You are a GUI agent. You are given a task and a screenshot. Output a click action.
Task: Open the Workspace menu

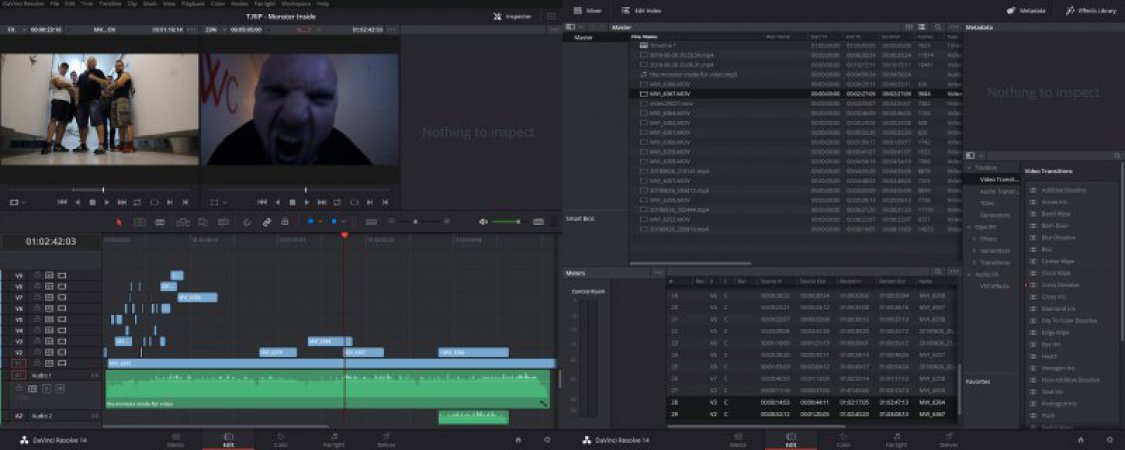pos(296,4)
